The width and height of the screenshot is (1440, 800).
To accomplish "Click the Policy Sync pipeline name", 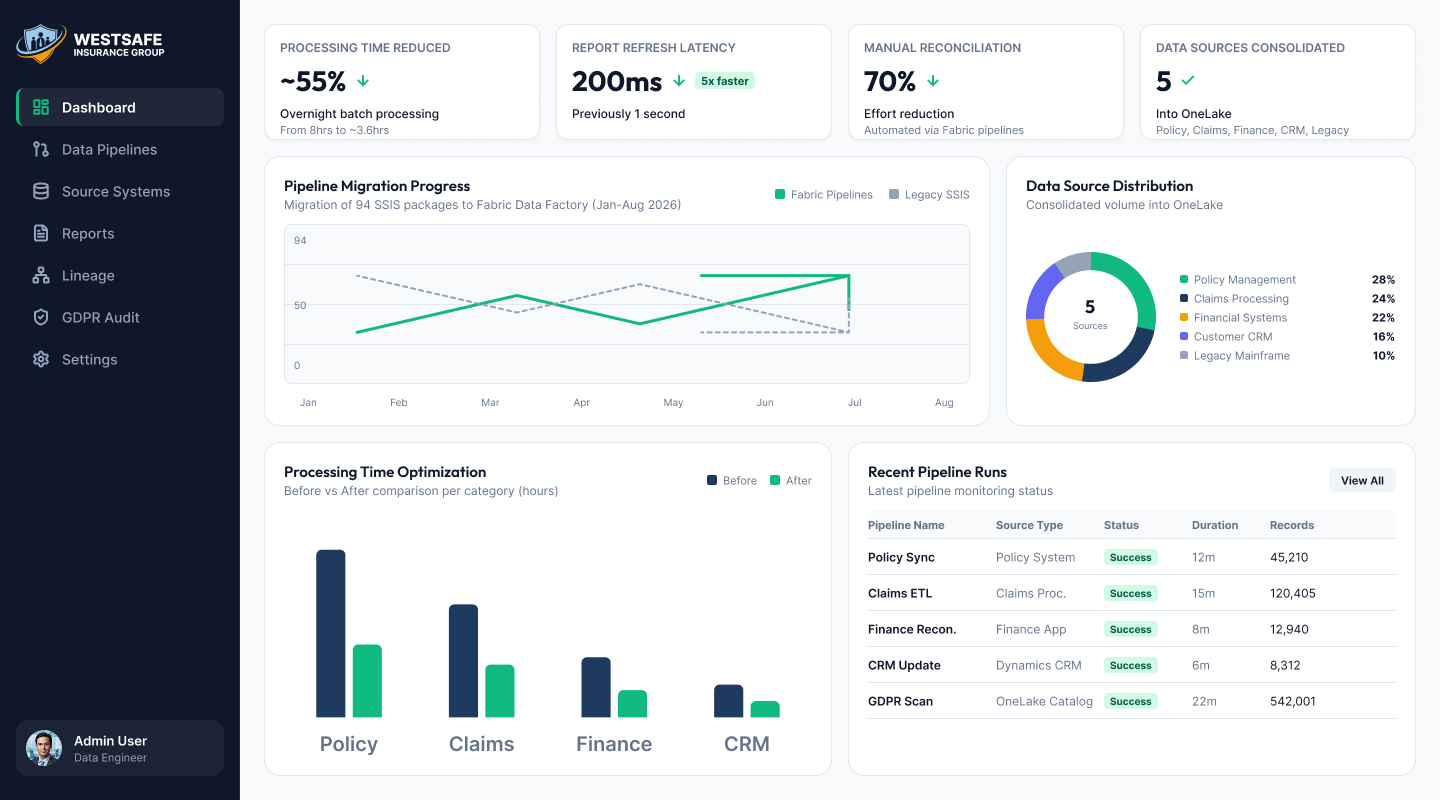I will click(901, 557).
